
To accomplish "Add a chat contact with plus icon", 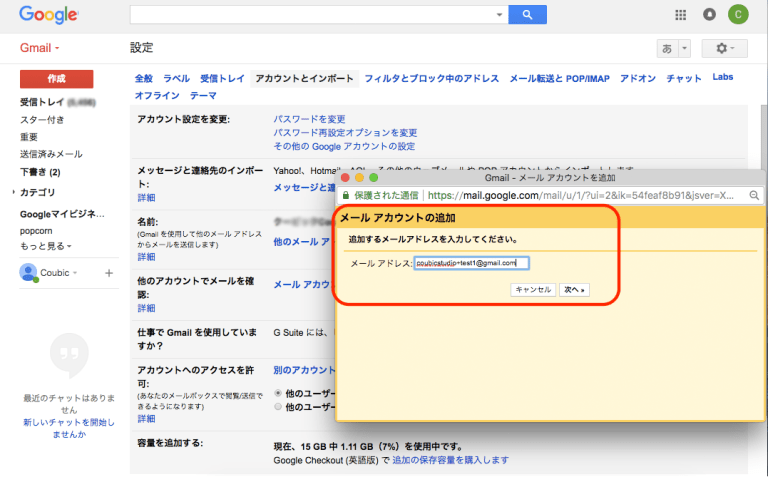I will pos(109,273).
